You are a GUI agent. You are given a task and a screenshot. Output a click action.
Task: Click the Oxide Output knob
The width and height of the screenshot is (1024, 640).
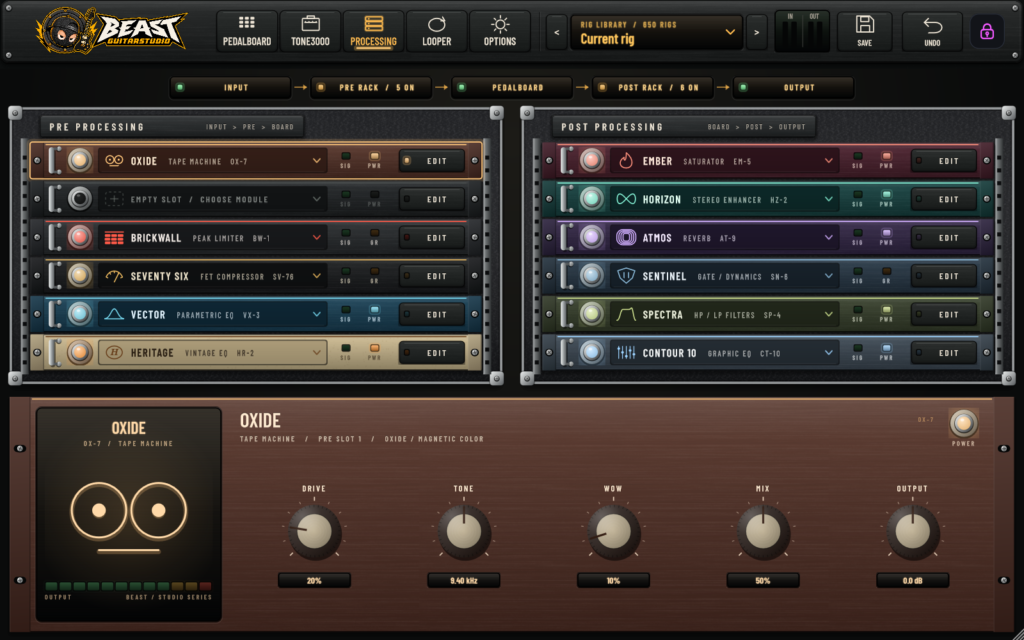point(912,532)
